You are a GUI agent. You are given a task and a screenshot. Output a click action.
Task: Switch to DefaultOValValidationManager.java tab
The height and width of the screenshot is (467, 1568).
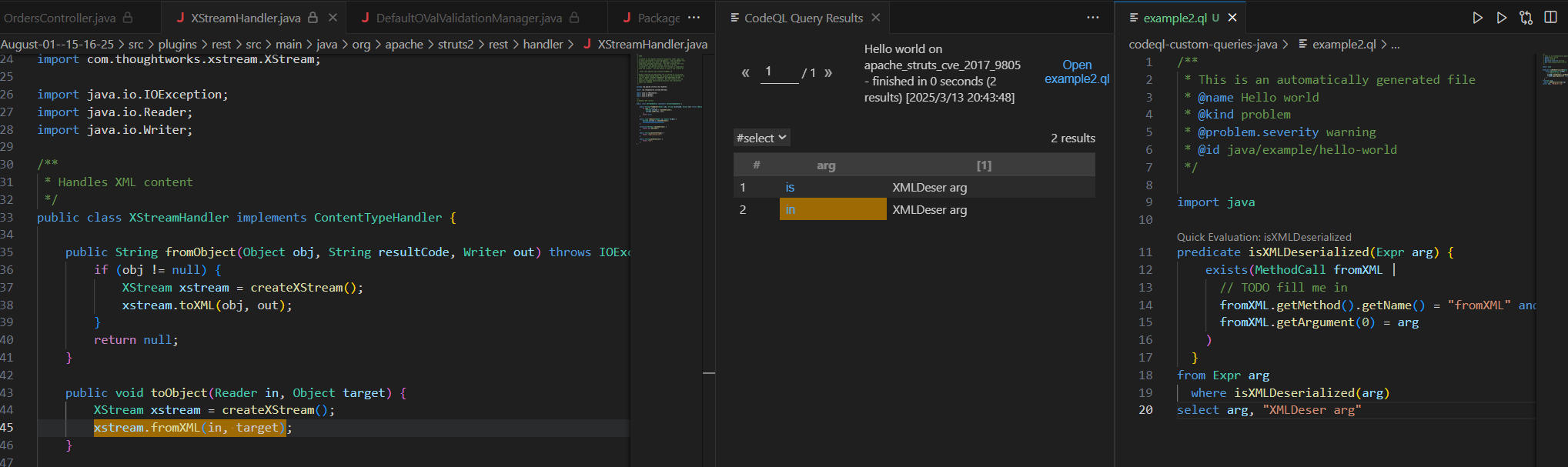click(x=469, y=18)
